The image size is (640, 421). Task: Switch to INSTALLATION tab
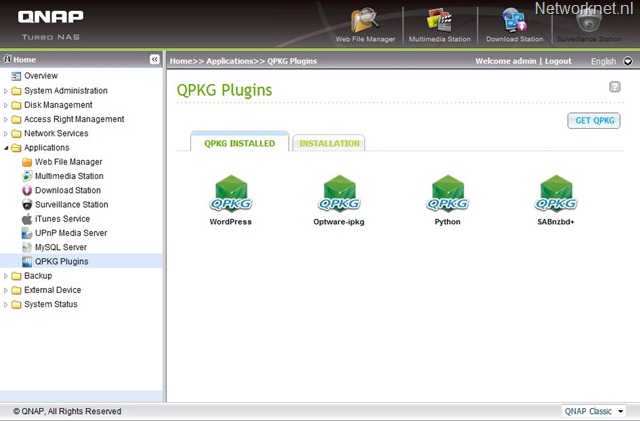click(x=329, y=143)
